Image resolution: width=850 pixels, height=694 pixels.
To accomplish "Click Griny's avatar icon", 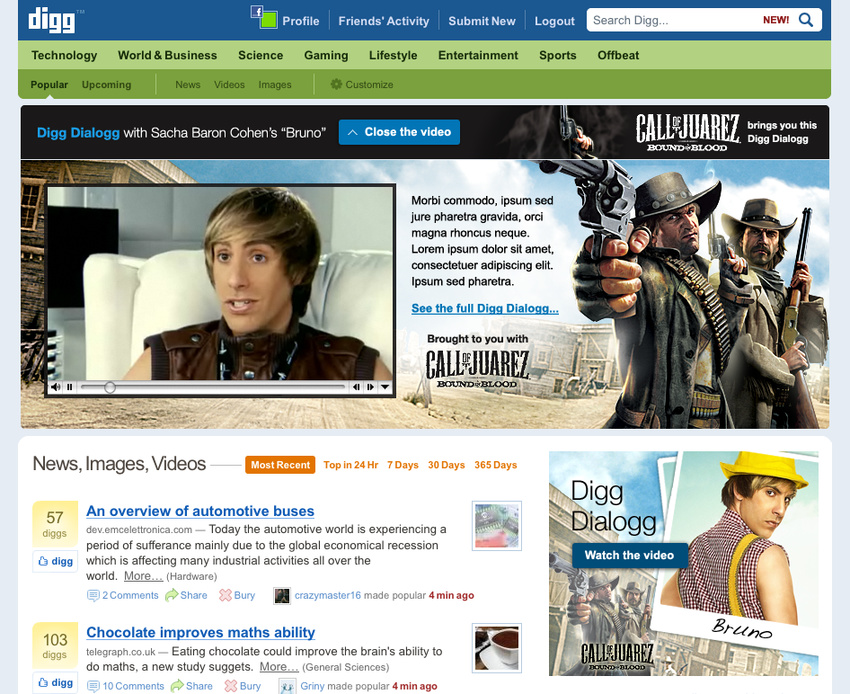I will 287,686.
